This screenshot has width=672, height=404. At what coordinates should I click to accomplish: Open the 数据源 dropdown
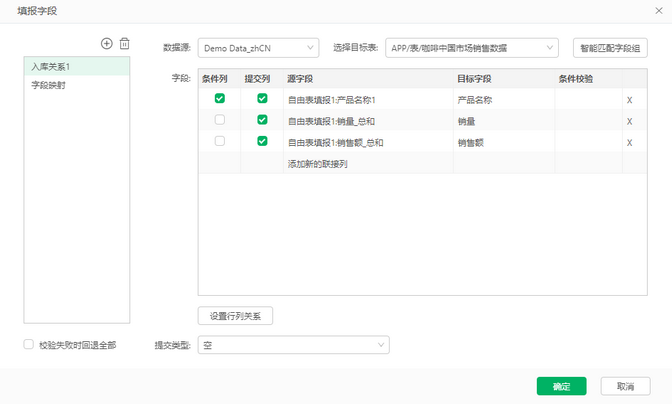point(258,47)
